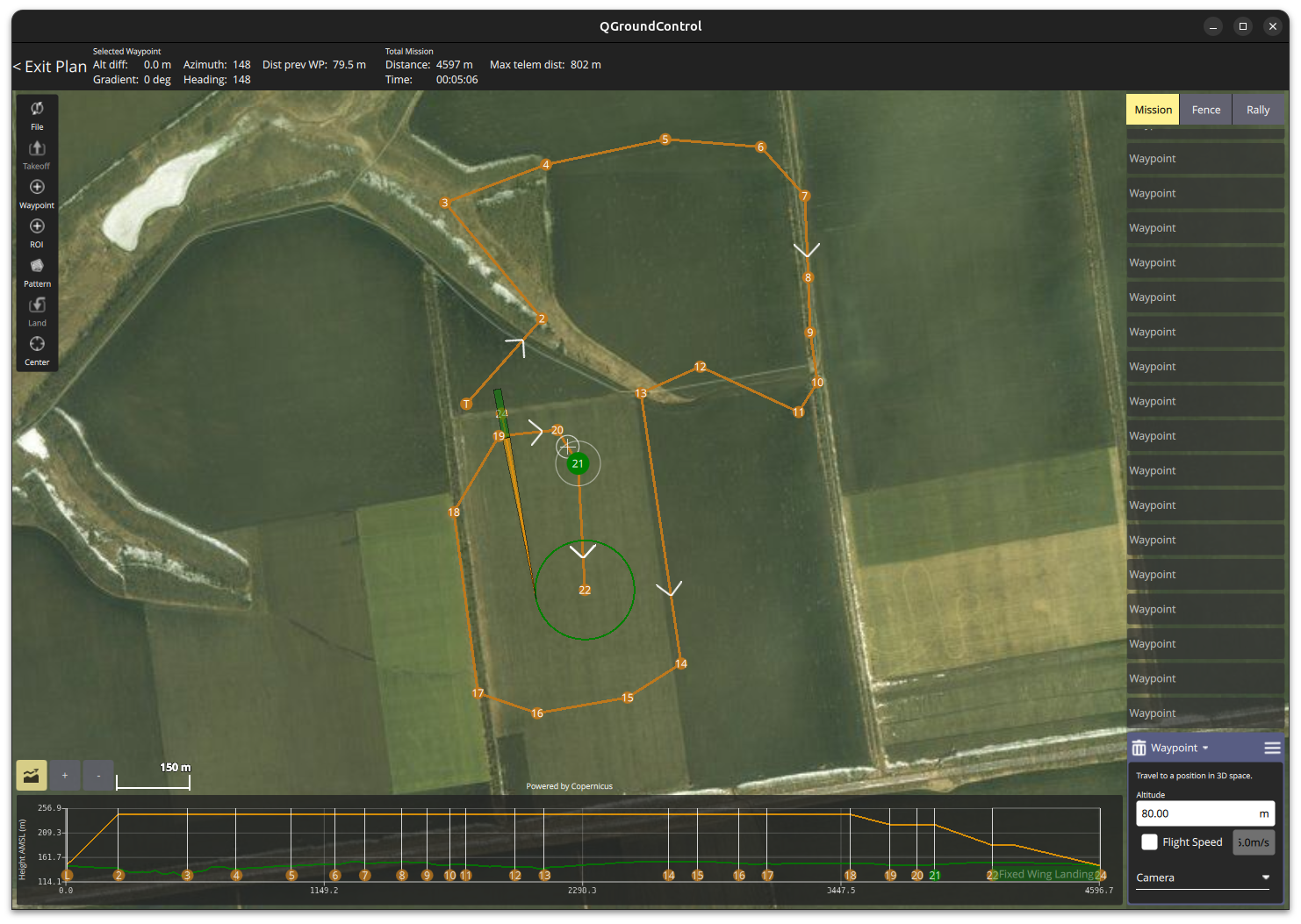Select landing waypoint 22 on the map
Screen dimensions: 1301x924
[x=585, y=591]
